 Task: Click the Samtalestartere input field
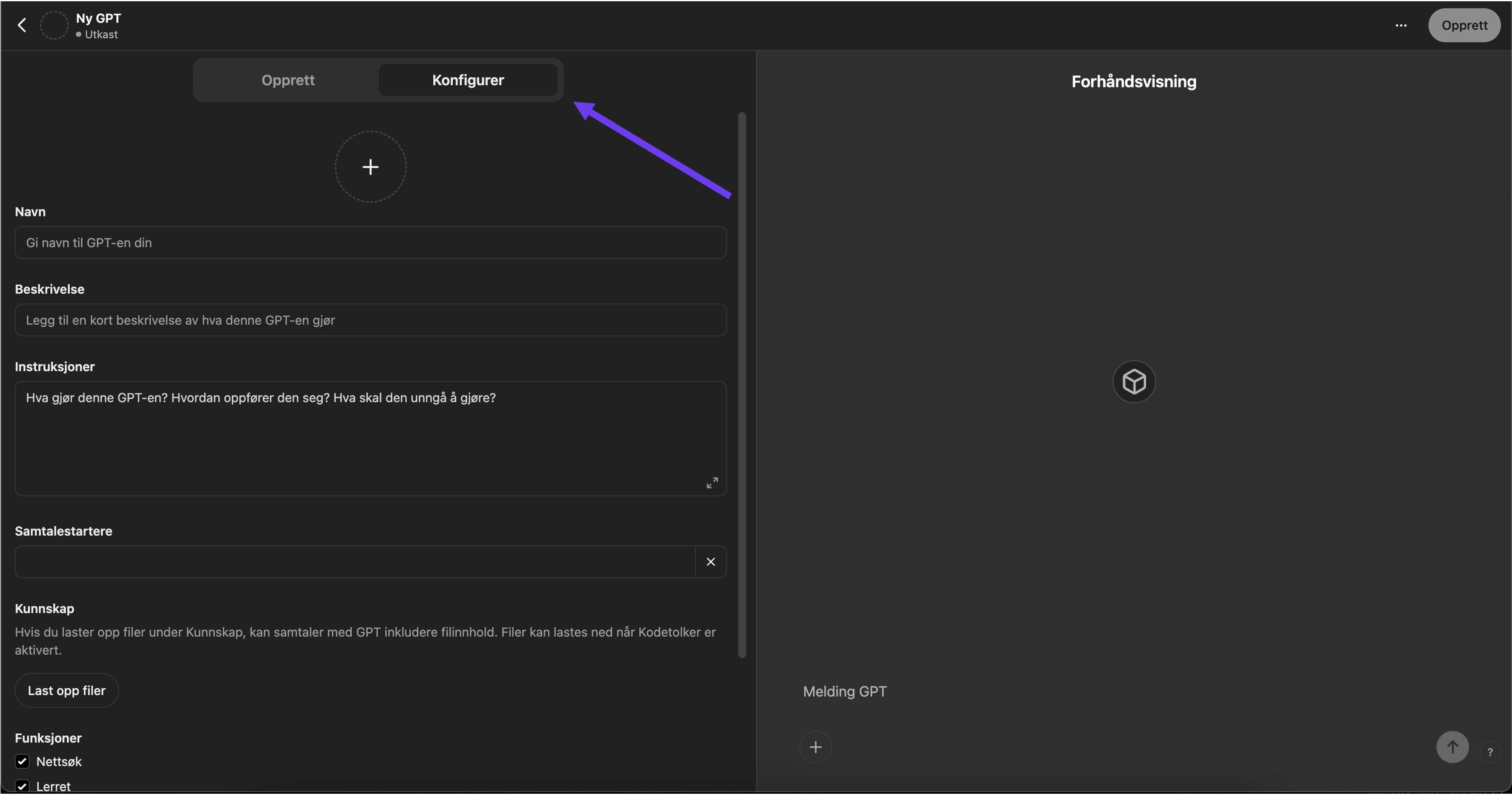tap(355, 562)
